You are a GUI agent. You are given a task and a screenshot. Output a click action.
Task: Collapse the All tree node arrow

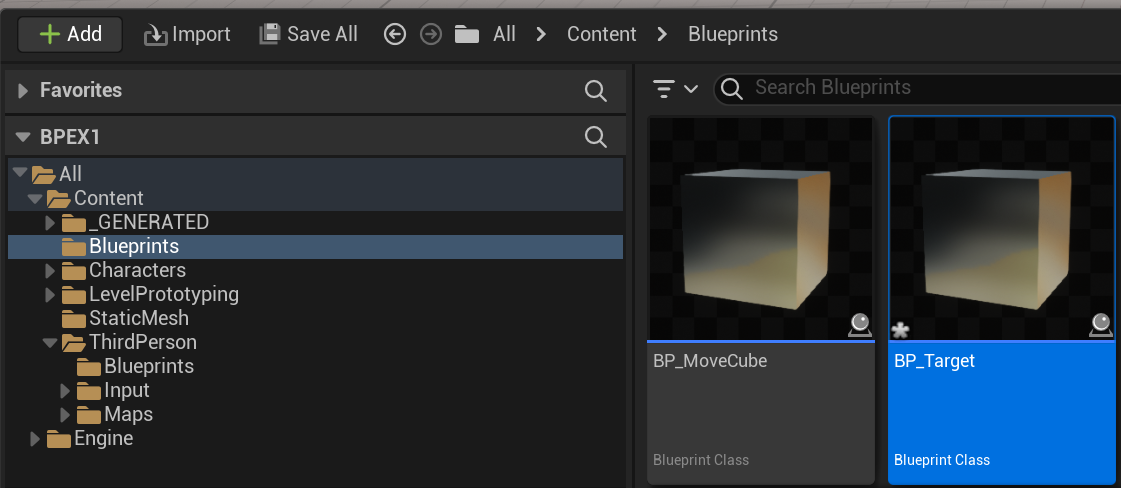tap(19, 174)
